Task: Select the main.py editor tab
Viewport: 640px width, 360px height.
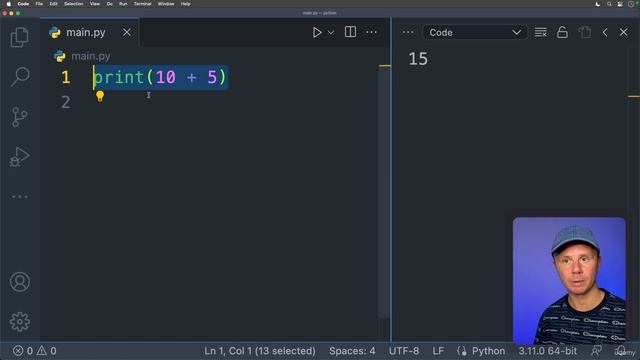Action: click(x=89, y=32)
